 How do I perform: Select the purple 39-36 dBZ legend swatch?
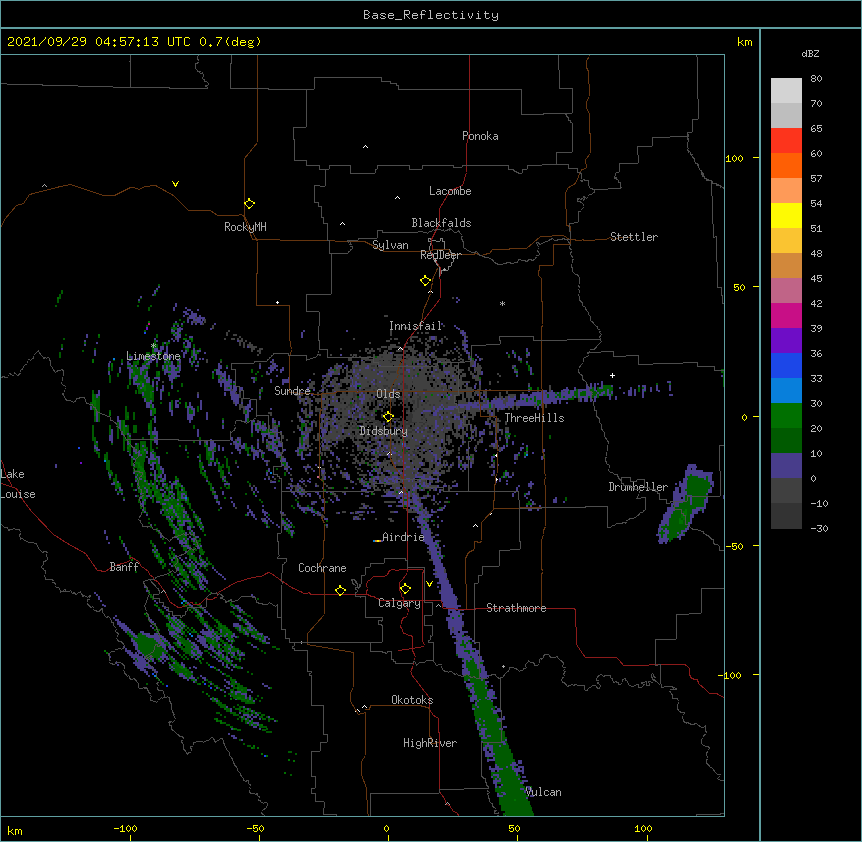point(786,341)
